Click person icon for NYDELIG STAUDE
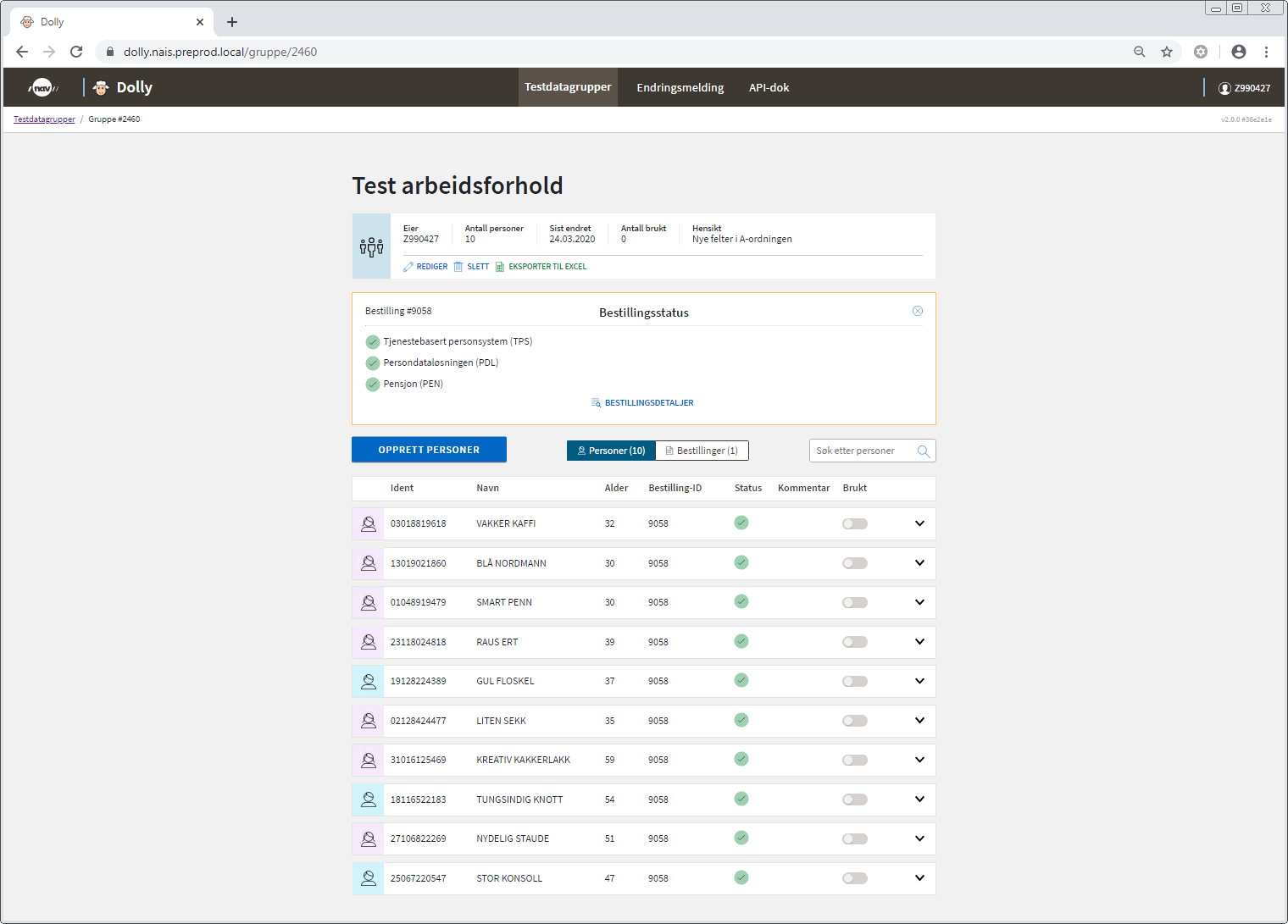 click(x=369, y=838)
